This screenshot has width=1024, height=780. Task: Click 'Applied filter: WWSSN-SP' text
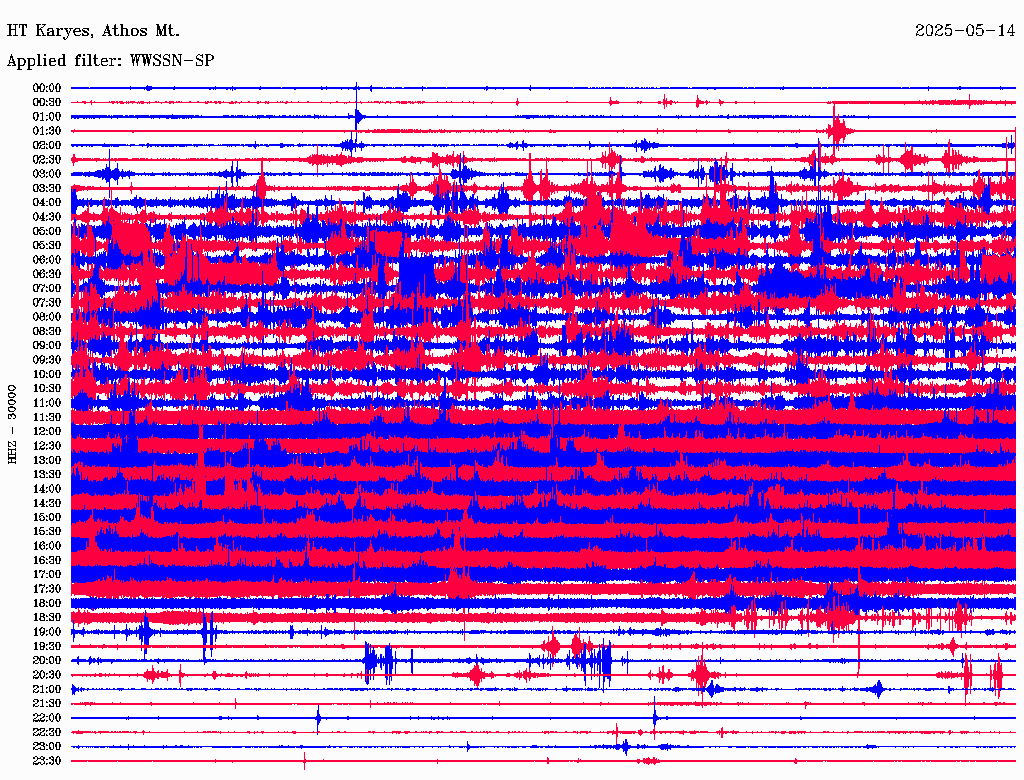pos(110,61)
